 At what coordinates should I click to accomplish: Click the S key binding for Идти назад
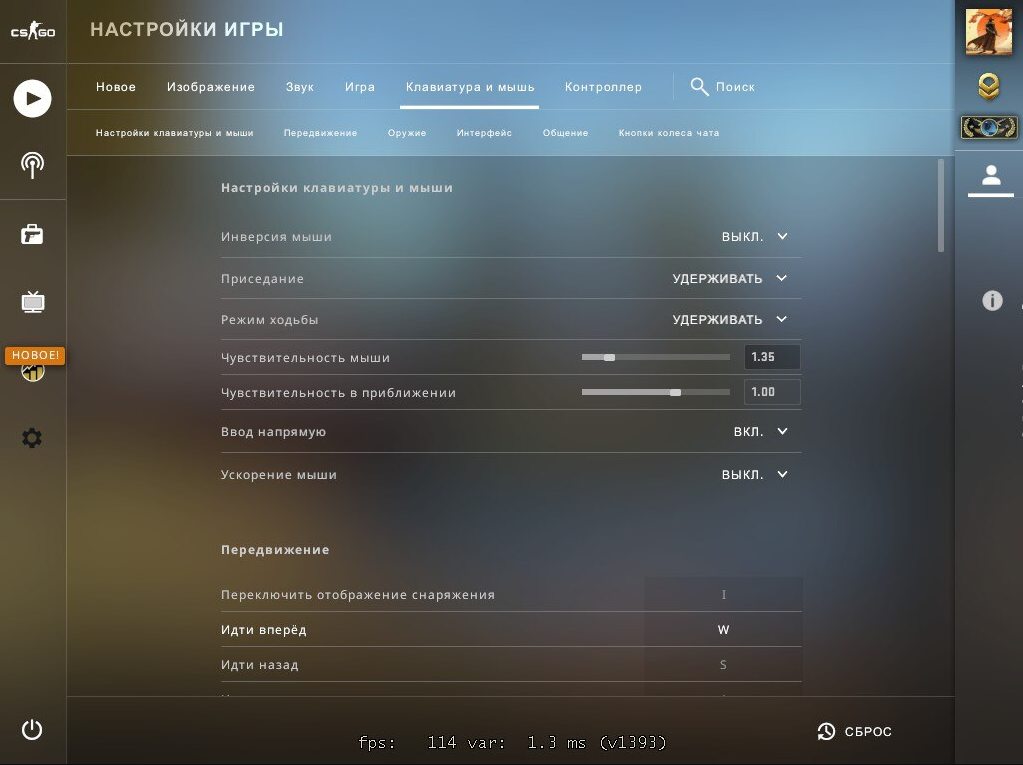723,665
